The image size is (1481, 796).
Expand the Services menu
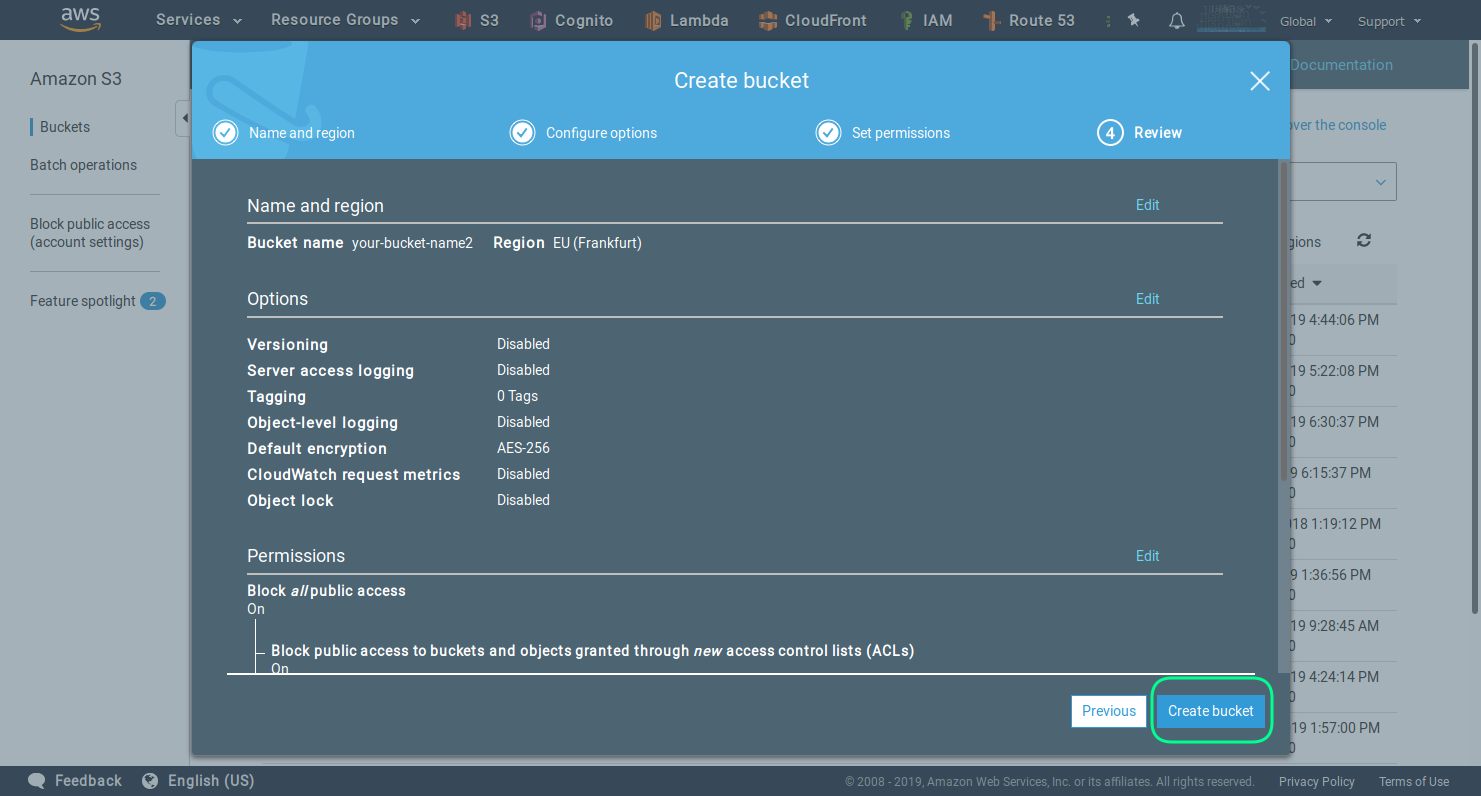pyautogui.click(x=198, y=20)
